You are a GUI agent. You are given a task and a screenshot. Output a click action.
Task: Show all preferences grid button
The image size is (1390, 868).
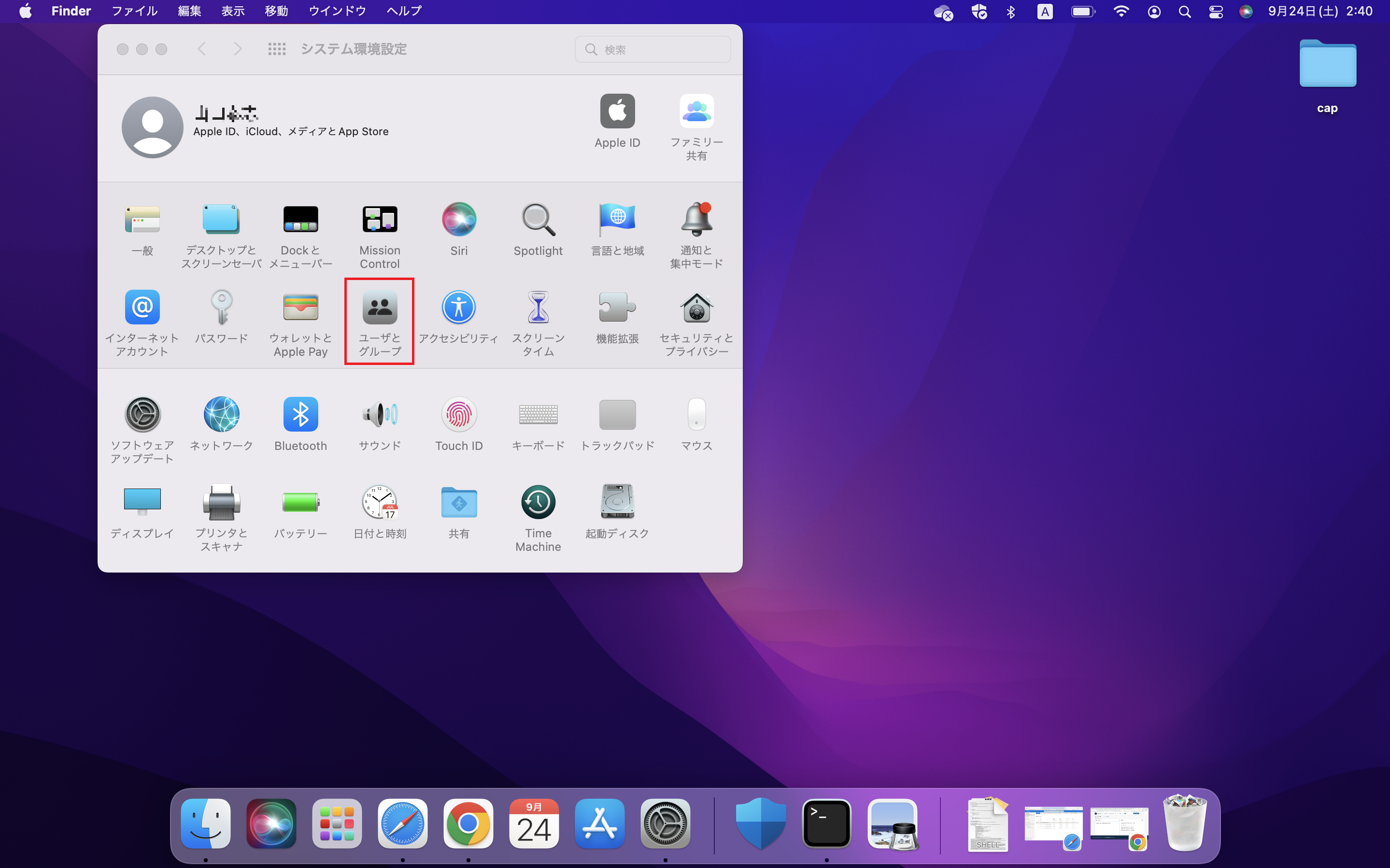[x=277, y=49]
